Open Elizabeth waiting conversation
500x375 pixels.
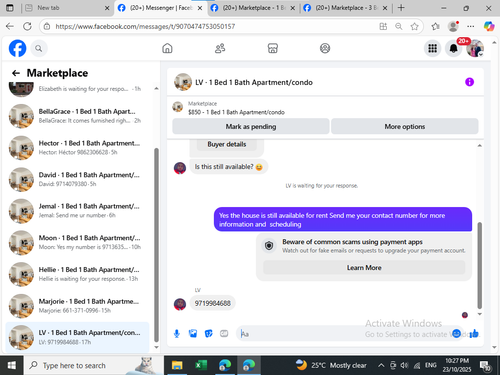(77, 89)
